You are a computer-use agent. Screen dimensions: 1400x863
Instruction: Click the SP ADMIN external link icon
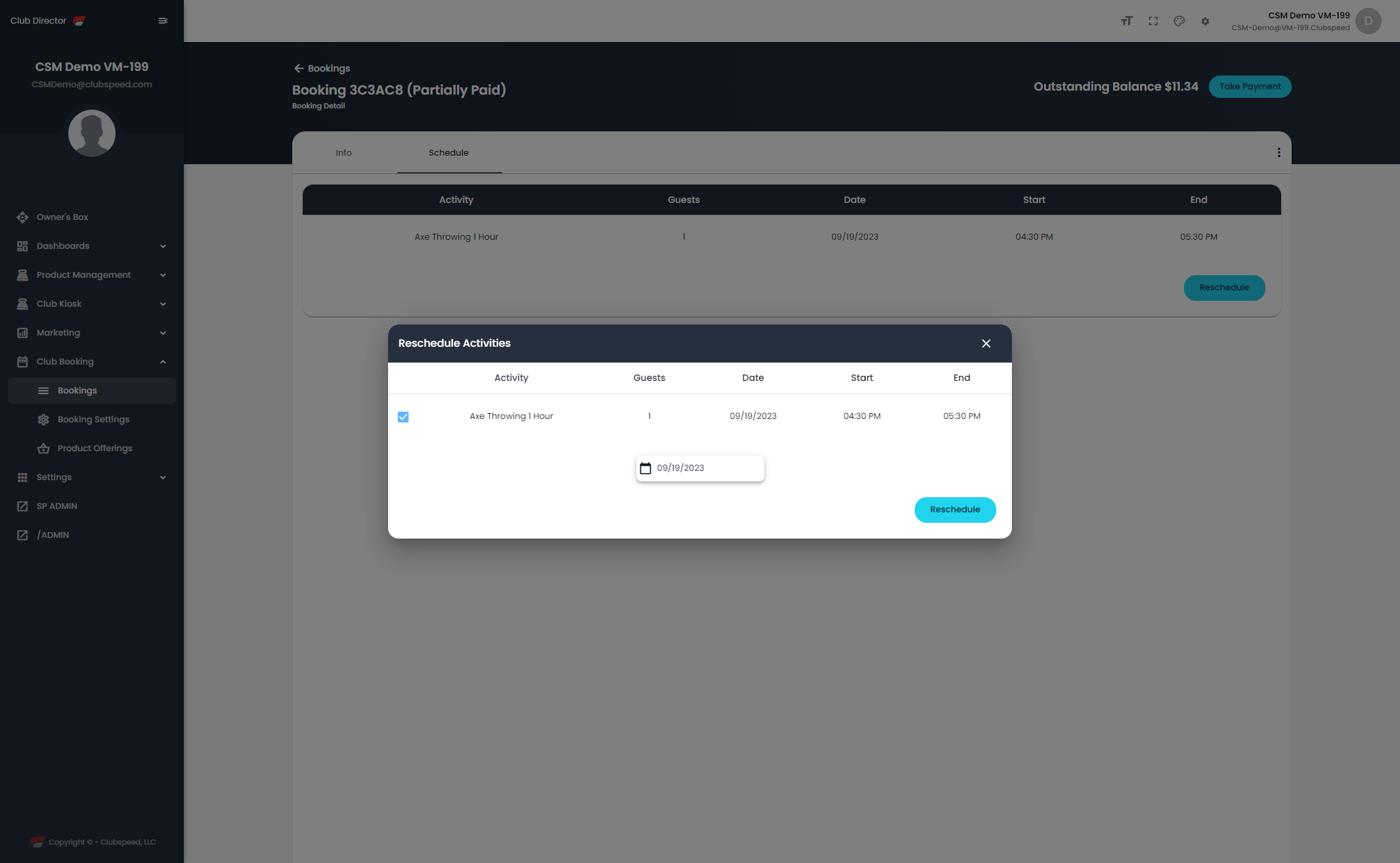coord(22,506)
